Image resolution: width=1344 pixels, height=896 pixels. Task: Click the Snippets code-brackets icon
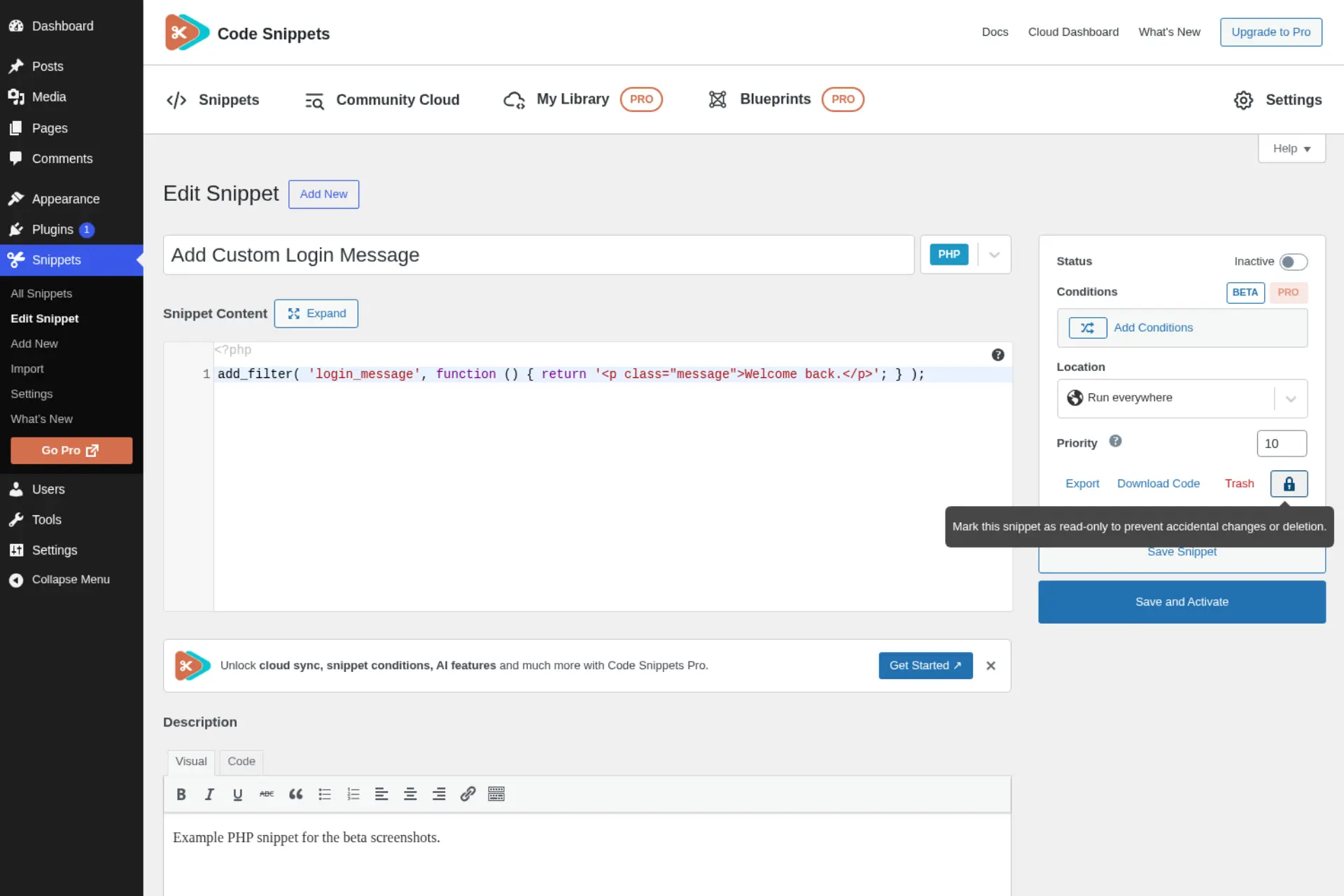(176, 100)
